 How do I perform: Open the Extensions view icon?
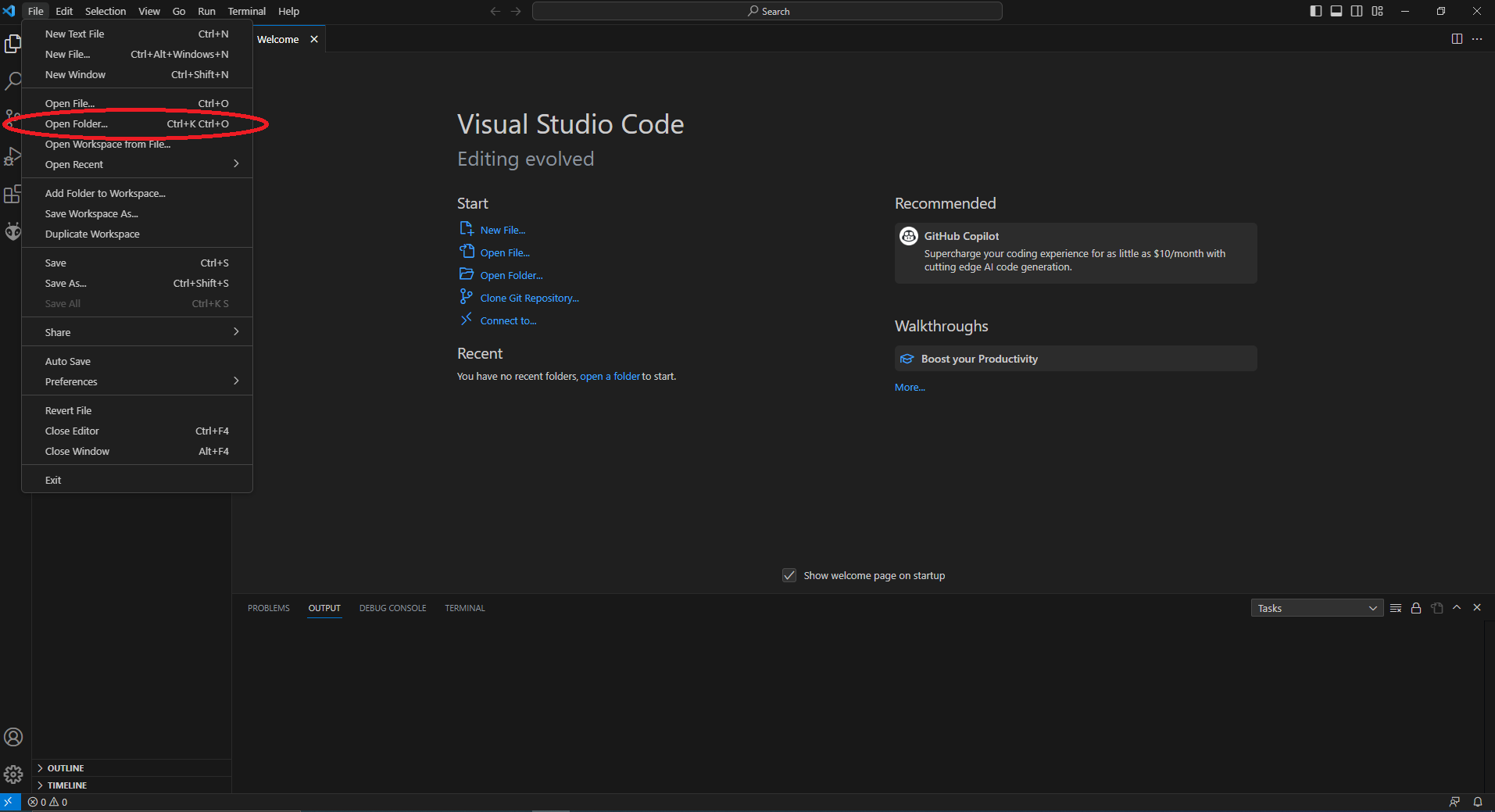tap(13, 195)
